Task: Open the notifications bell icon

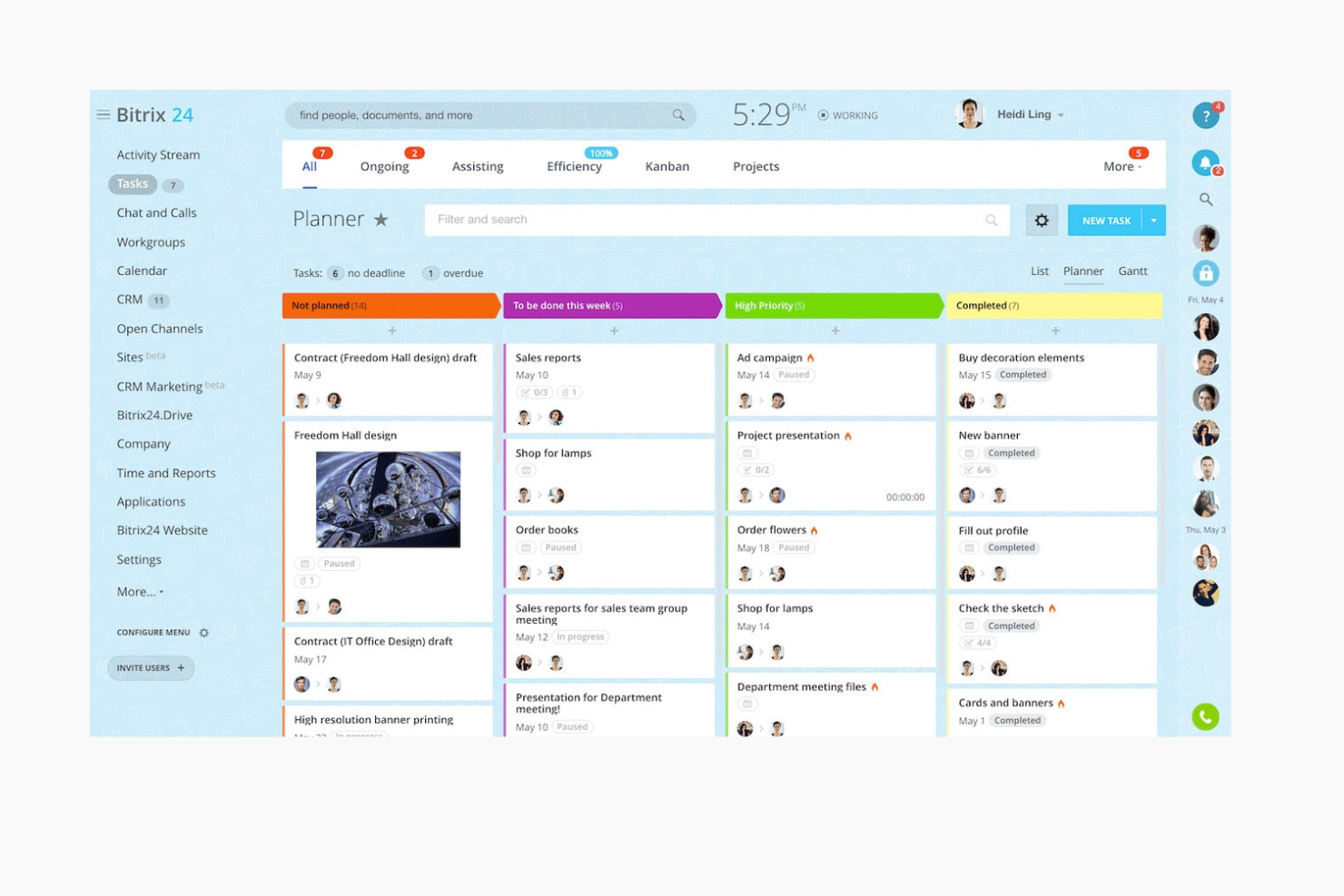Action: (x=1205, y=163)
